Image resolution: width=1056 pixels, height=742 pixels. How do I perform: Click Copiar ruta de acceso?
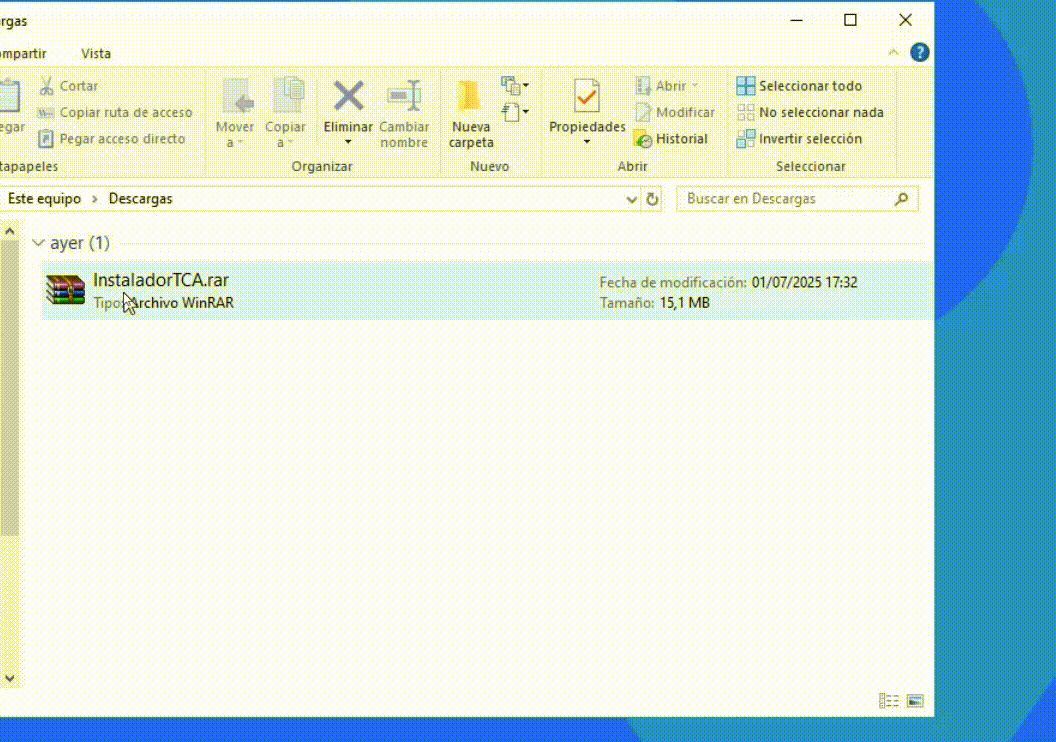point(115,112)
